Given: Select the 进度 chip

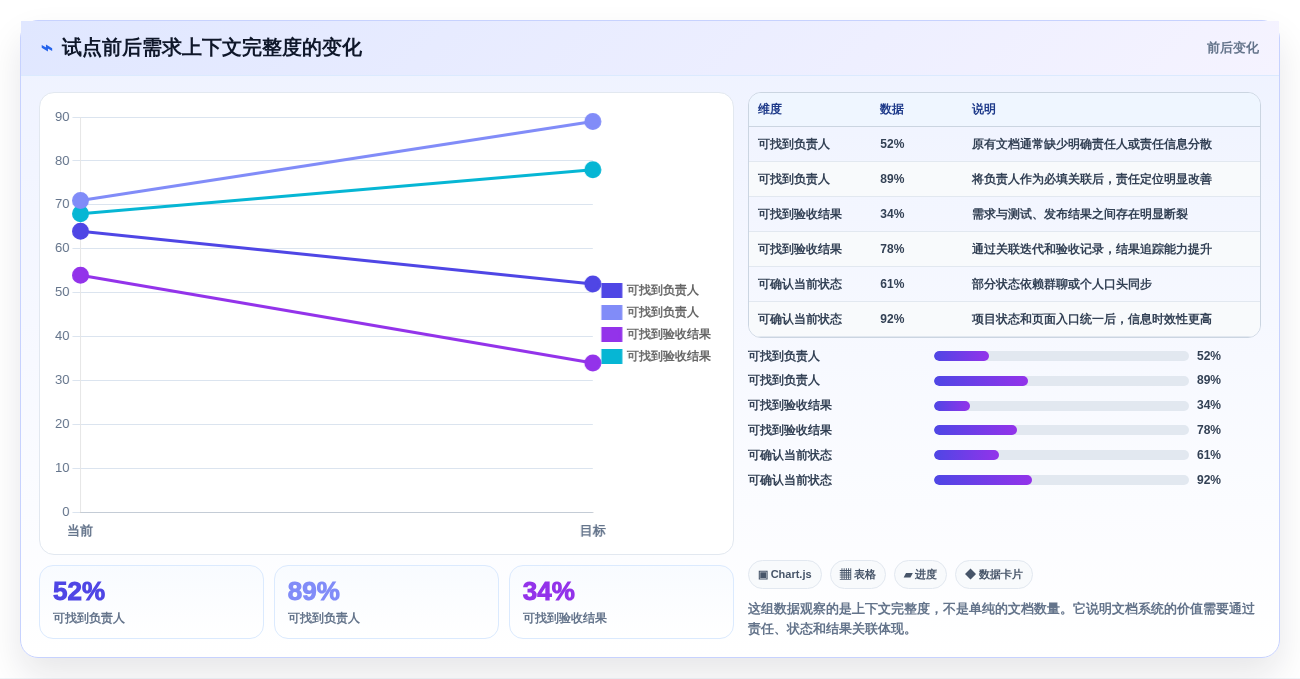Looking at the screenshot, I should (920, 574).
